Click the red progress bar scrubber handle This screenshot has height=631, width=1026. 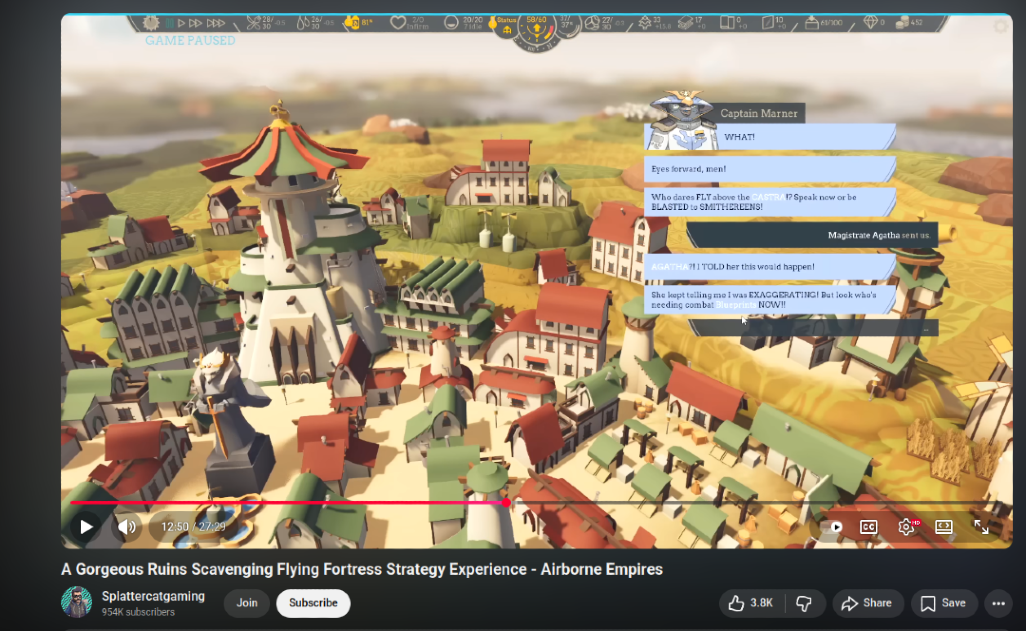(x=506, y=503)
